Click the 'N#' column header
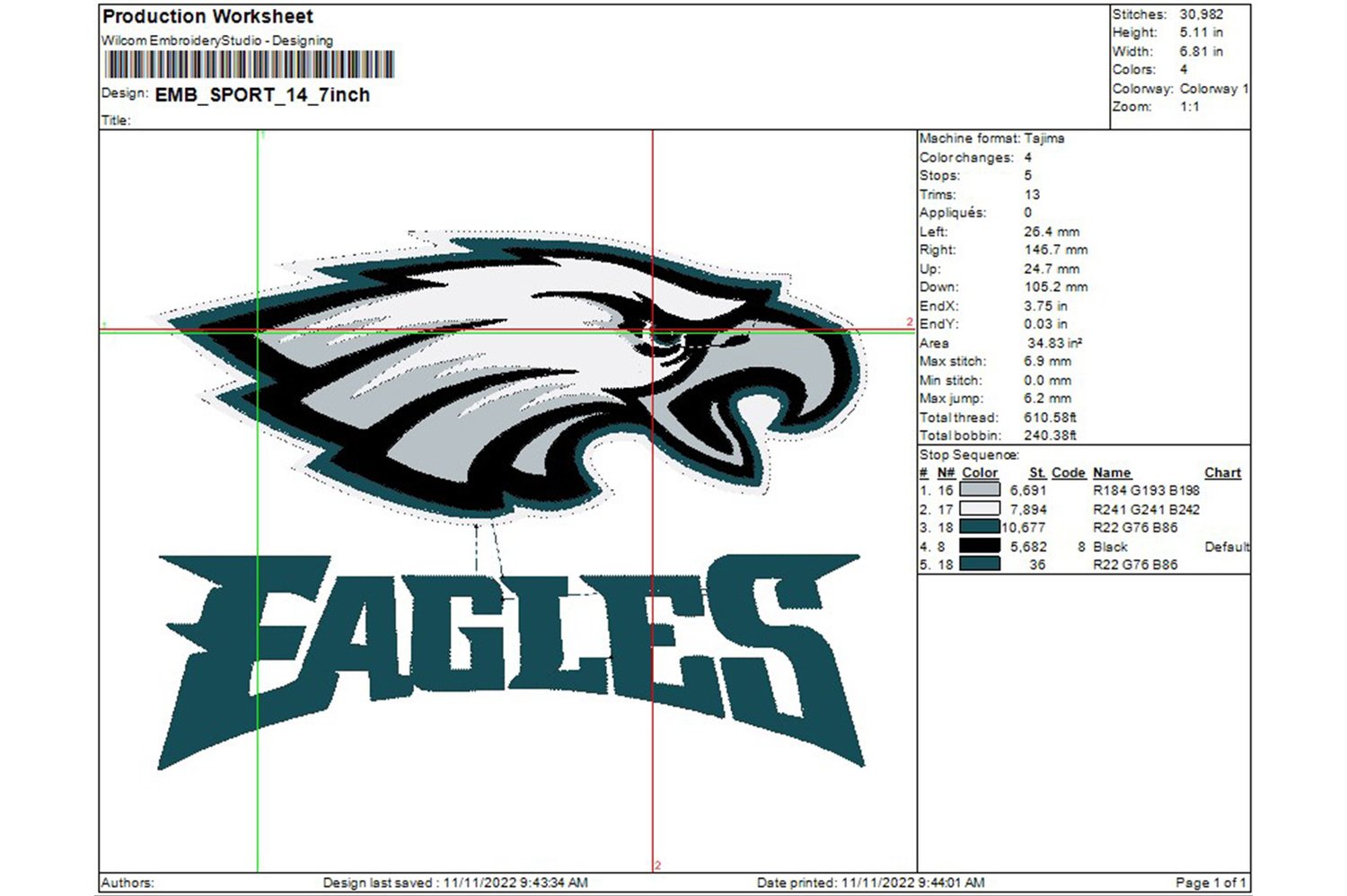 (x=946, y=472)
